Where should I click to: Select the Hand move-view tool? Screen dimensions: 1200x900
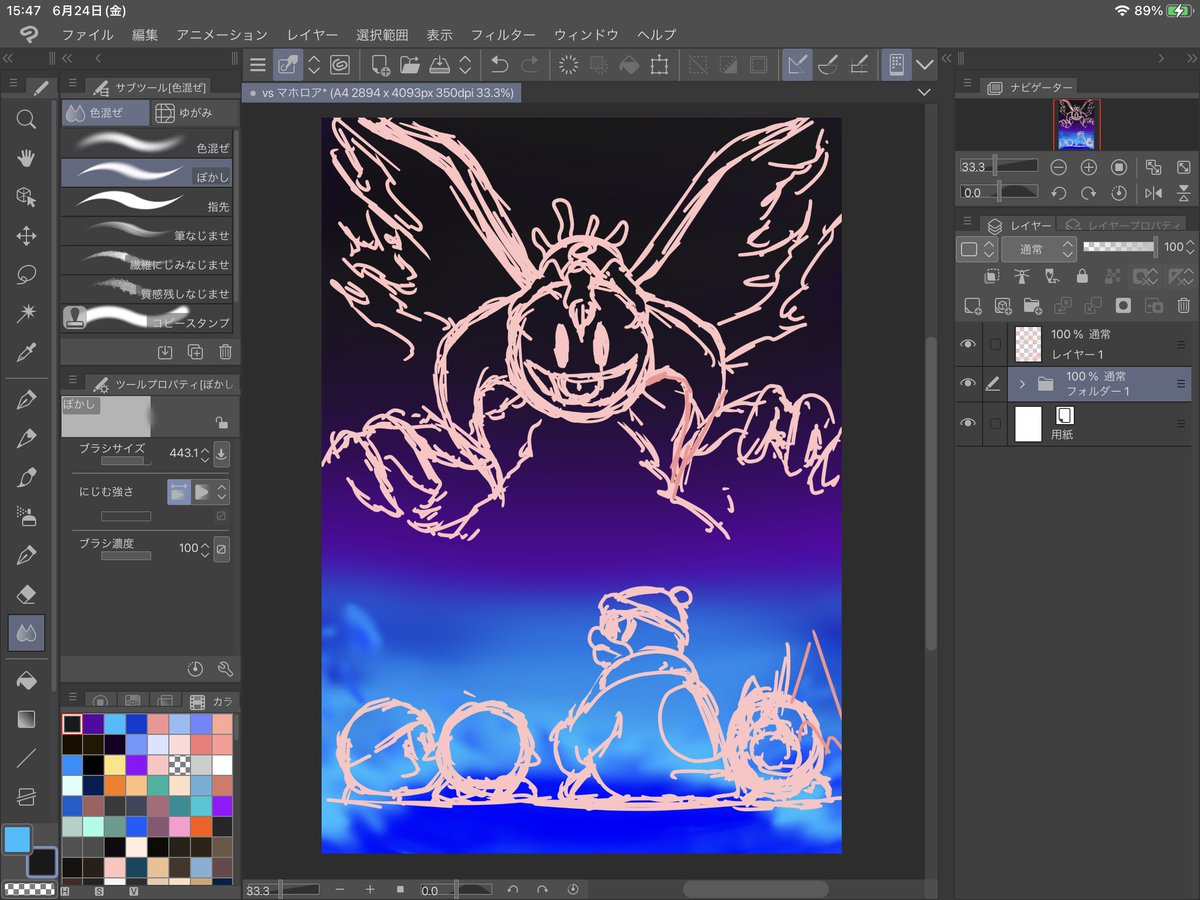[26, 158]
